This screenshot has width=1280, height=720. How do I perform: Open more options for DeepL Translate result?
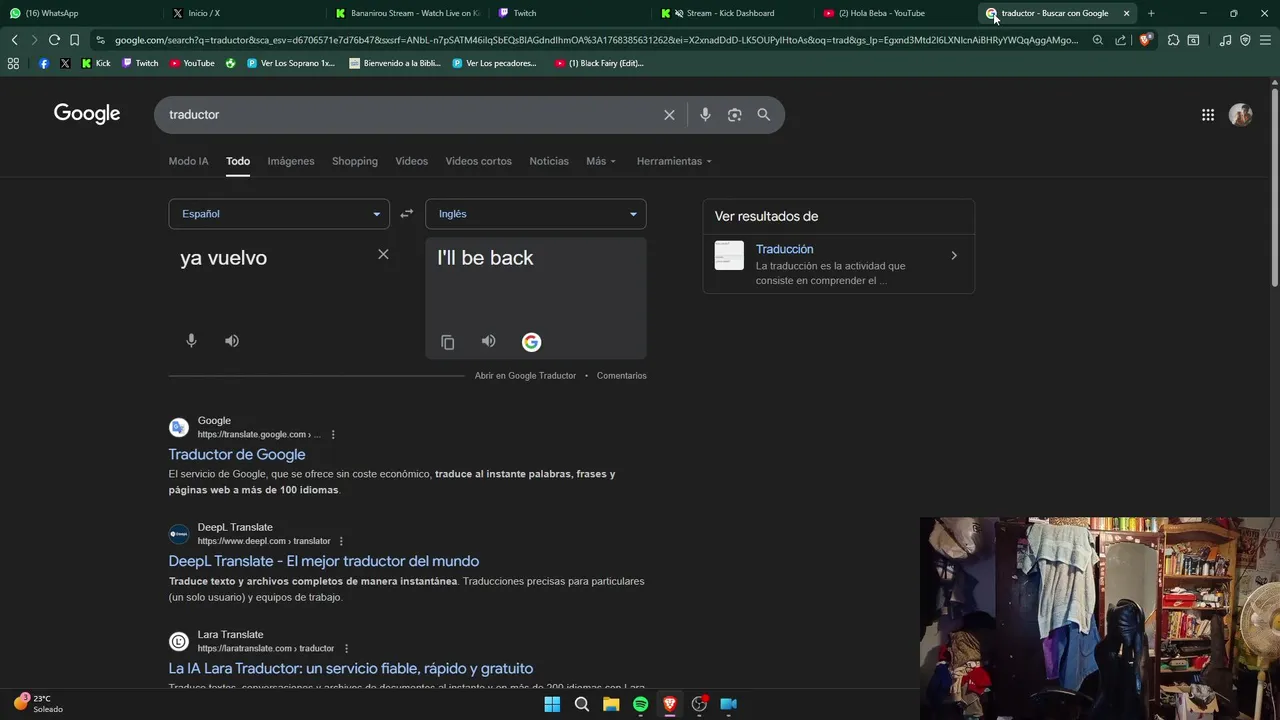tap(341, 541)
